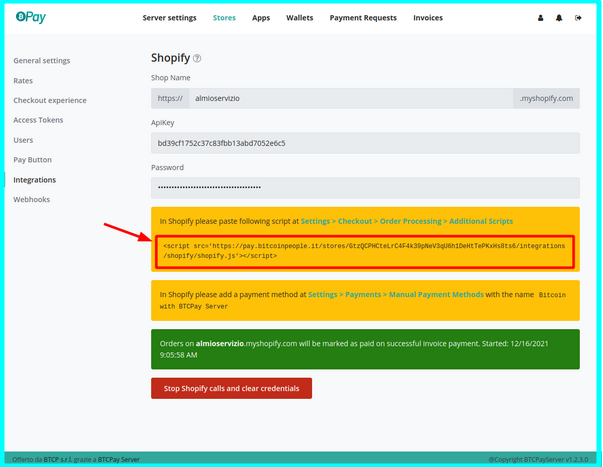Open the user account icon

coord(540,18)
